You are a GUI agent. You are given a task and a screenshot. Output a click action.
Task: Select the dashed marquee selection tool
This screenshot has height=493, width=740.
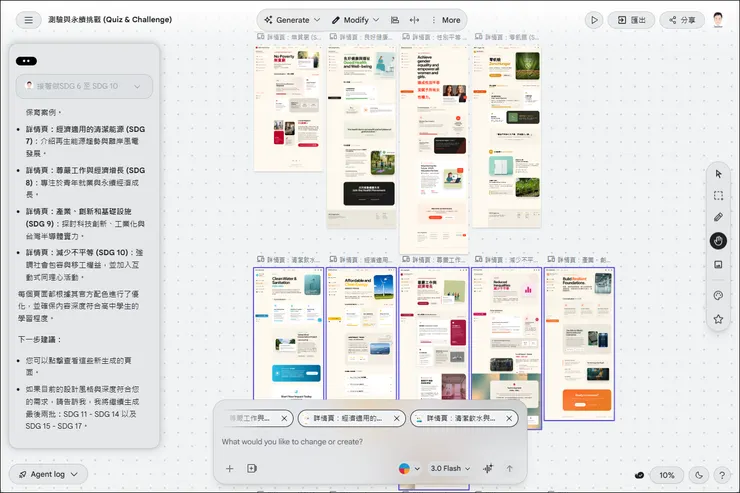[x=718, y=195]
